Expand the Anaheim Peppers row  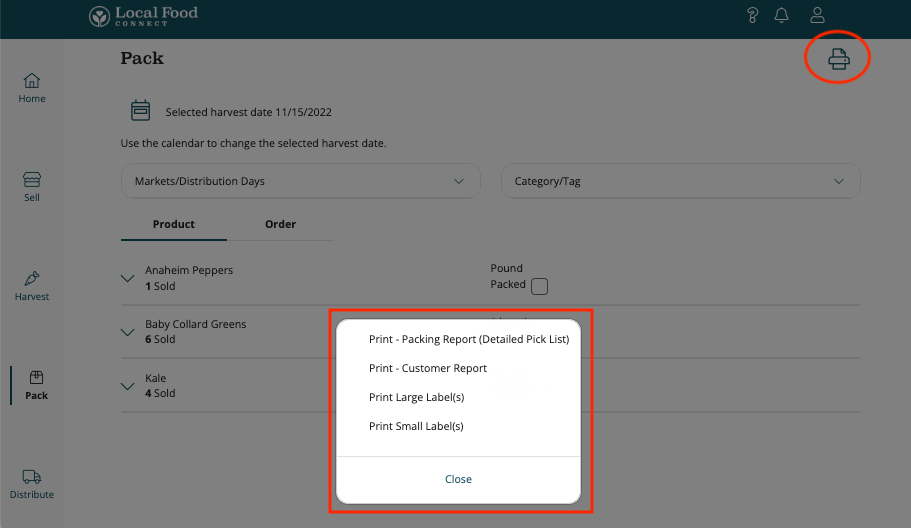[x=128, y=279]
